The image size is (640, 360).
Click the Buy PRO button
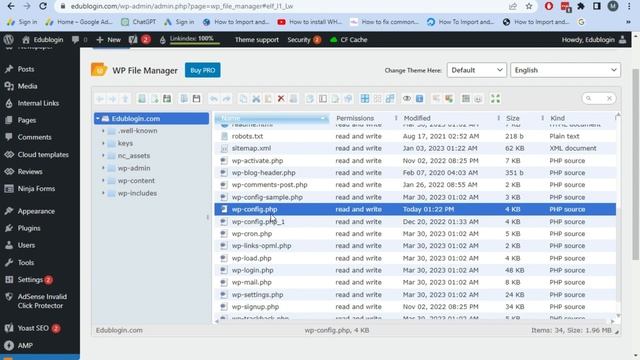click(202, 70)
